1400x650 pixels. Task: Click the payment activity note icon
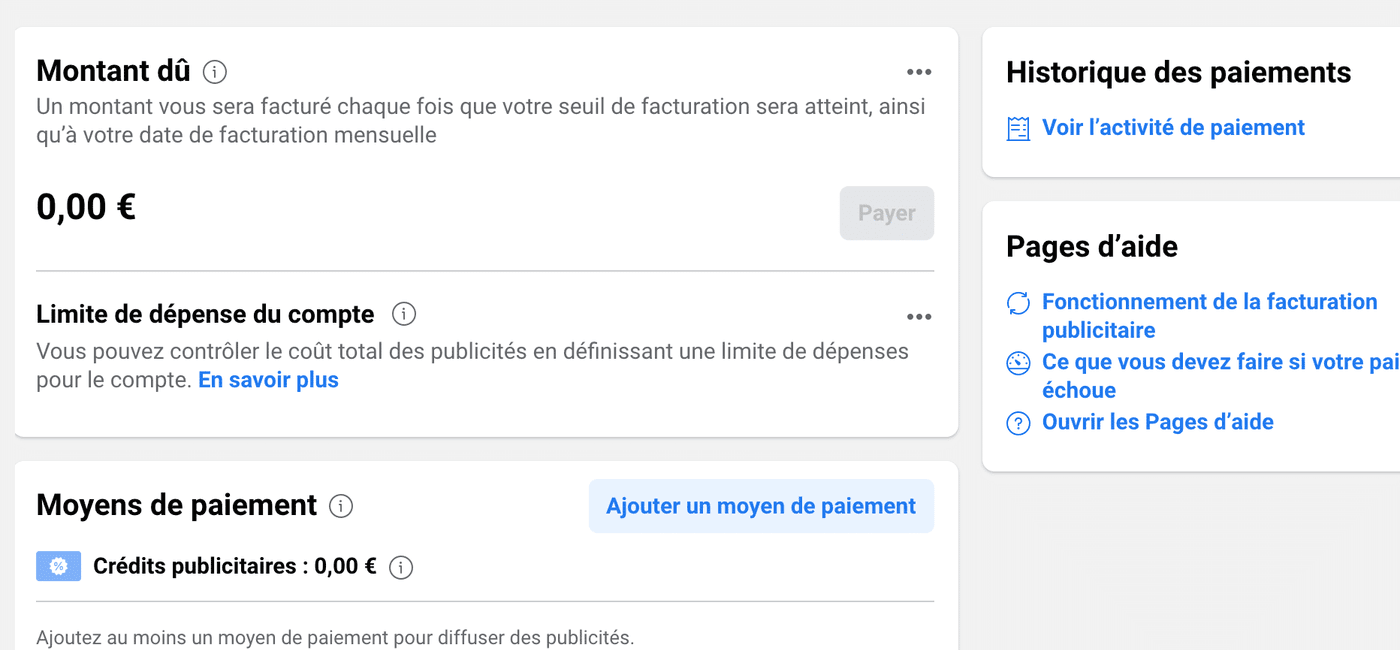point(1017,128)
